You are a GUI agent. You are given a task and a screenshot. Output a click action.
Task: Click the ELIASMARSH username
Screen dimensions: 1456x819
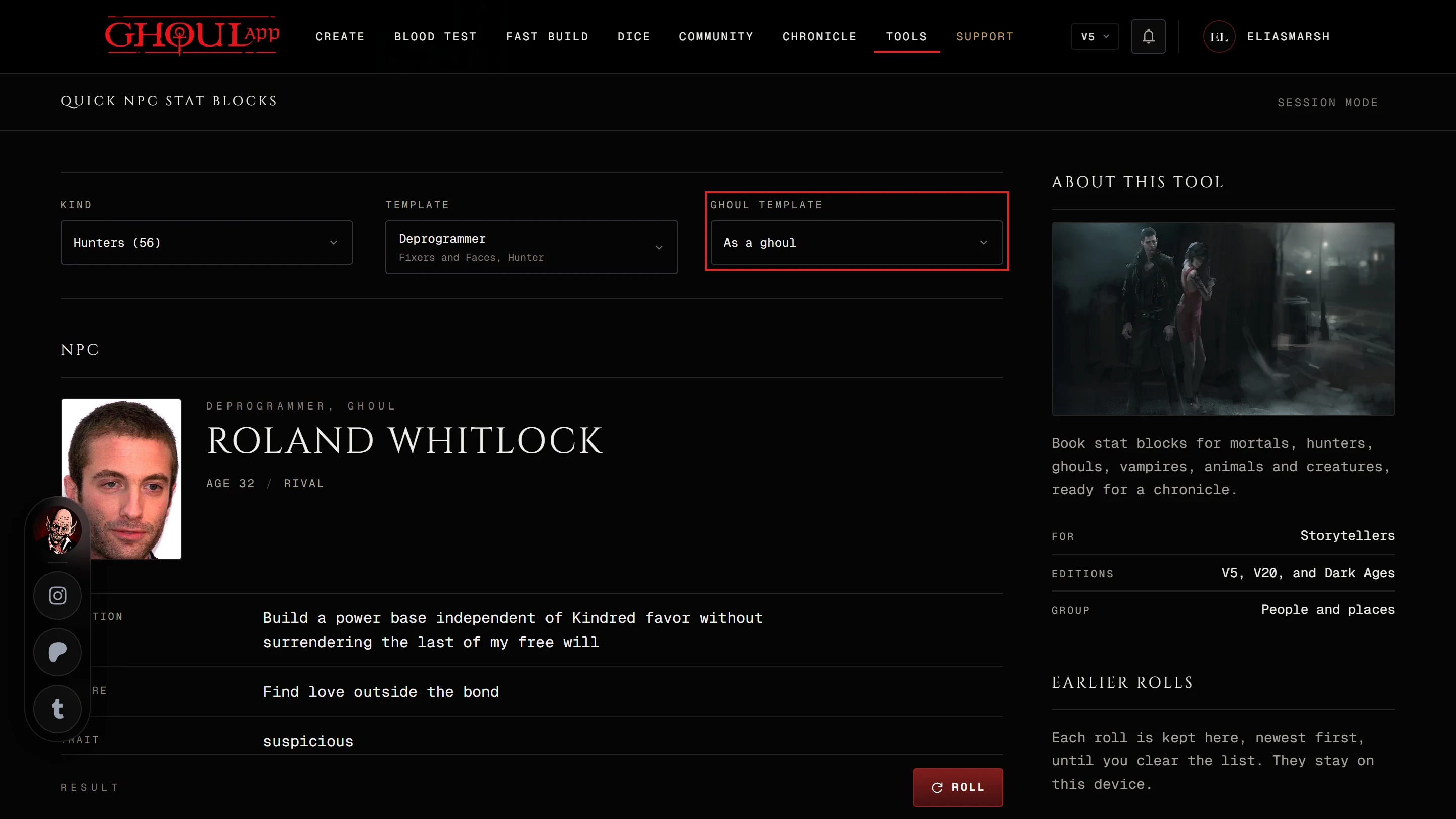(1288, 37)
